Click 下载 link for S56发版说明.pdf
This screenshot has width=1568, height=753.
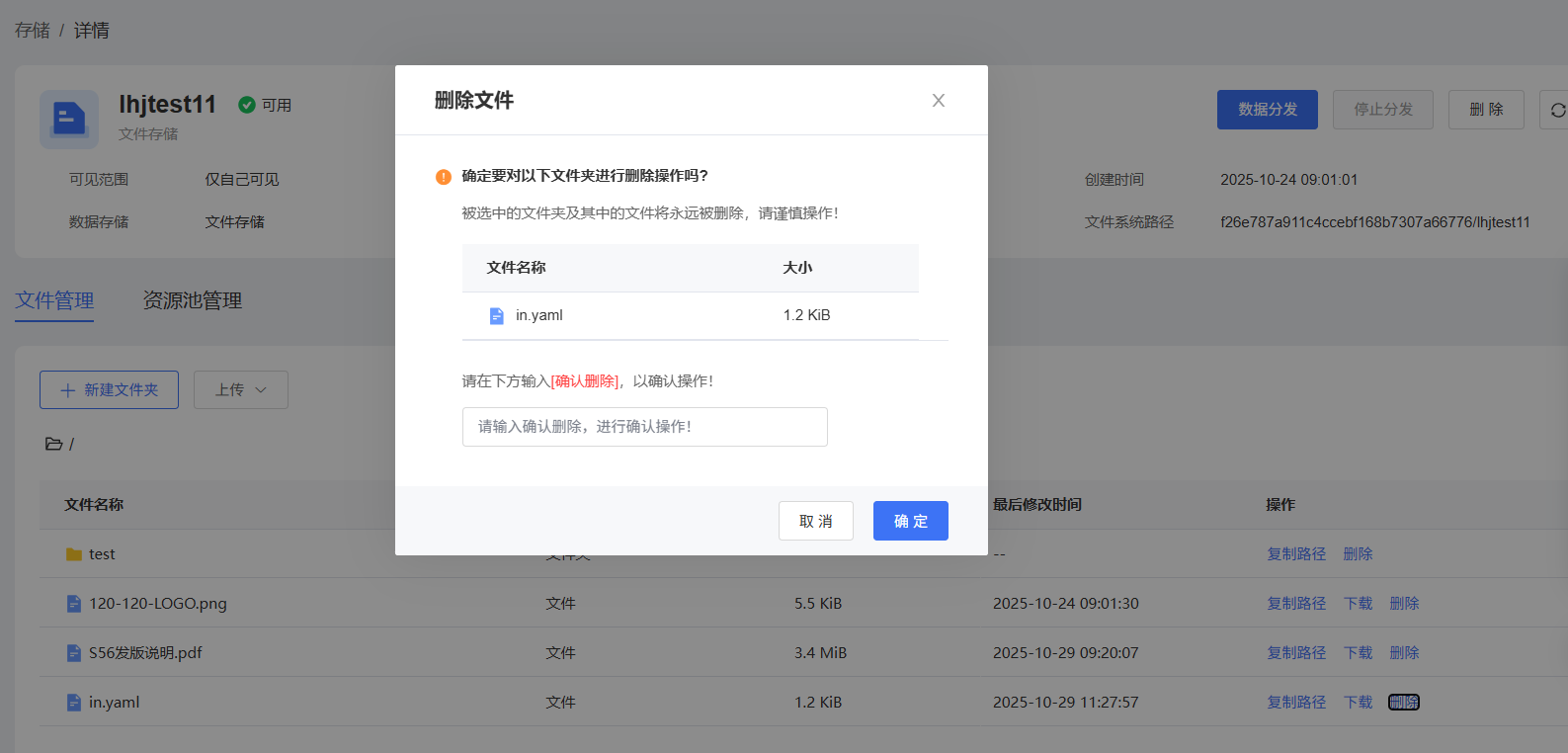1358,653
